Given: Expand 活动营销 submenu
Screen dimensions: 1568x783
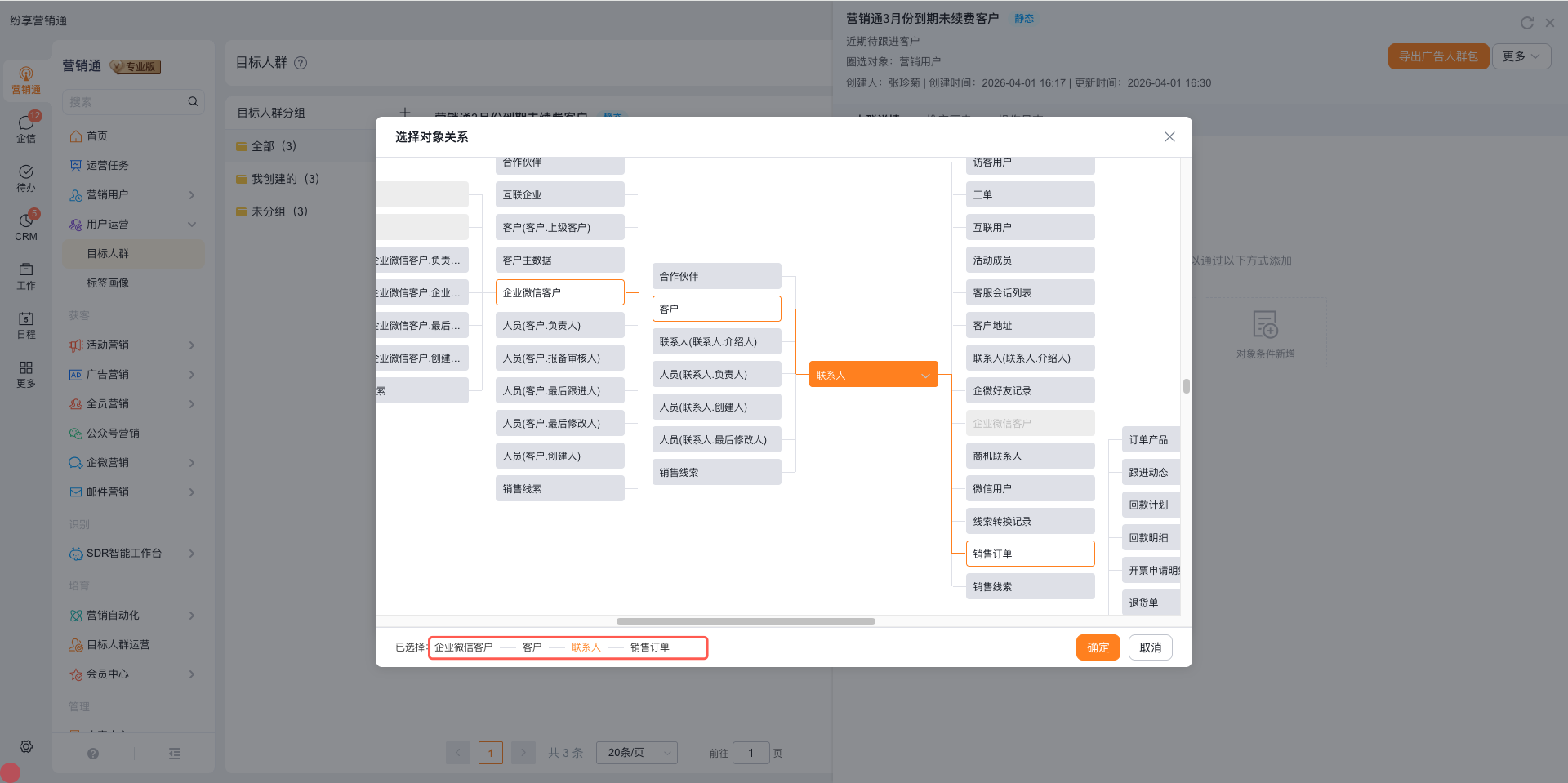Looking at the screenshot, I should pos(192,345).
